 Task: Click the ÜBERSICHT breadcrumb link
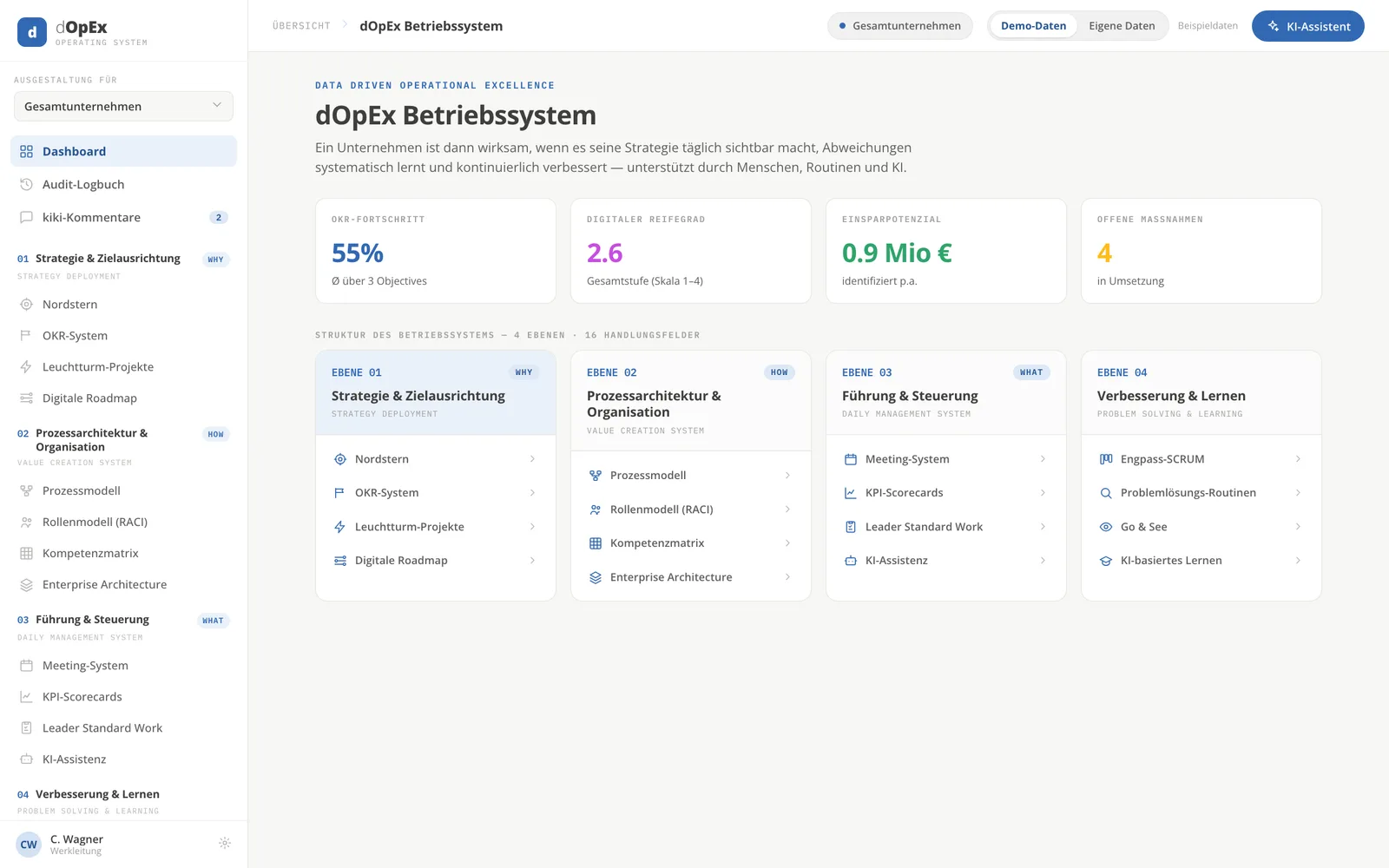301,26
